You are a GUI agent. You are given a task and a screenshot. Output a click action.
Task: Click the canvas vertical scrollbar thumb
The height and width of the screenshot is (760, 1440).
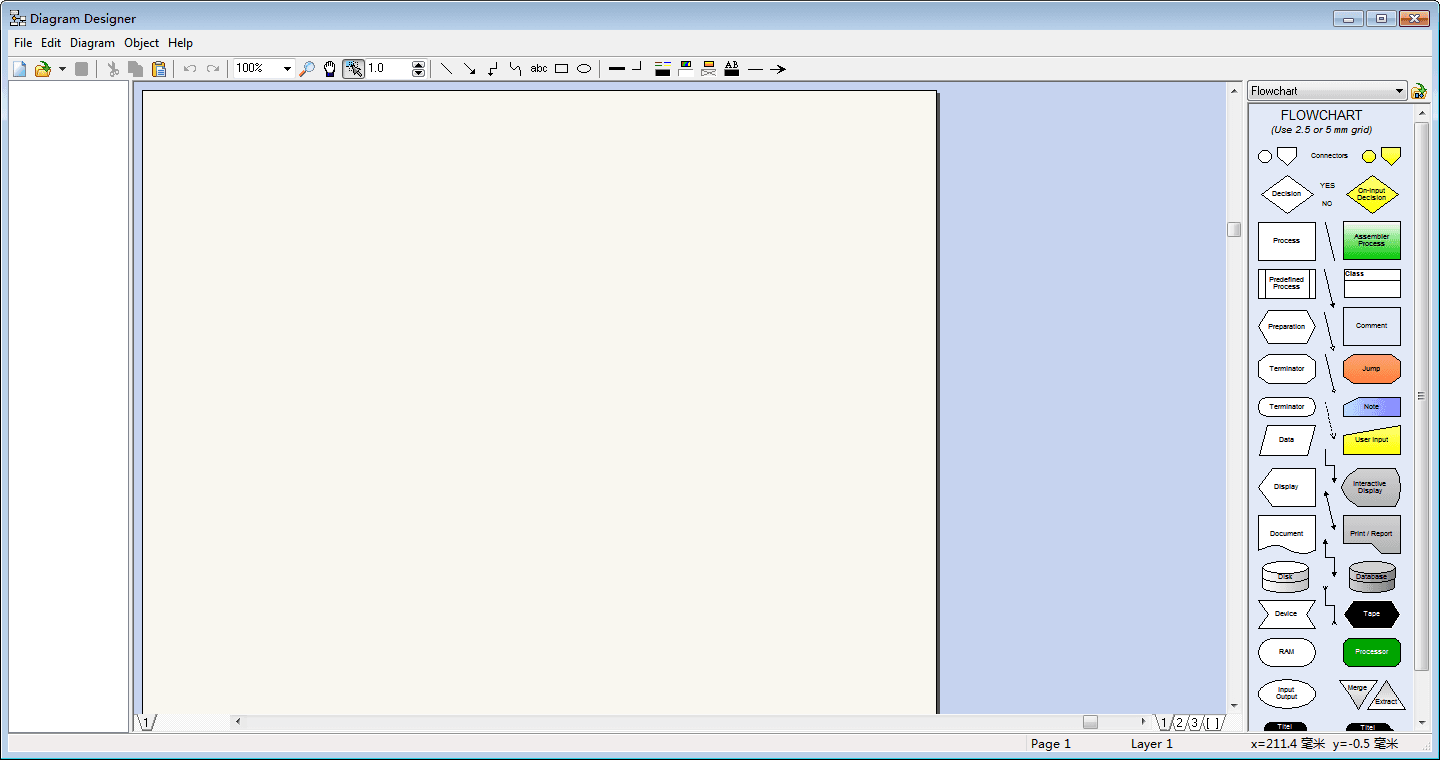click(x=1234, y=229)
